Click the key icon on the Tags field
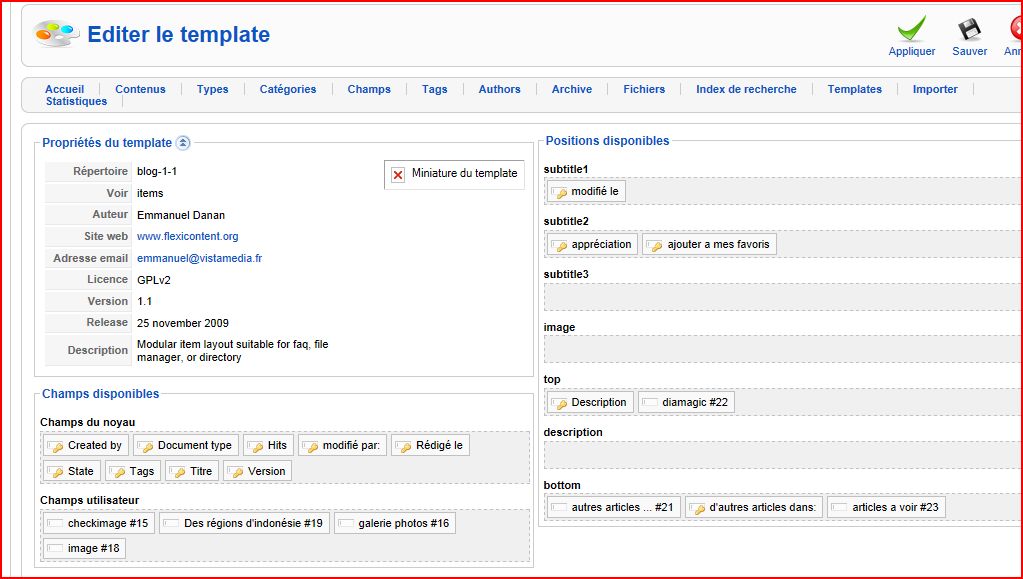The width and height of the screenshot is (1023, 579). click(117, 472)
